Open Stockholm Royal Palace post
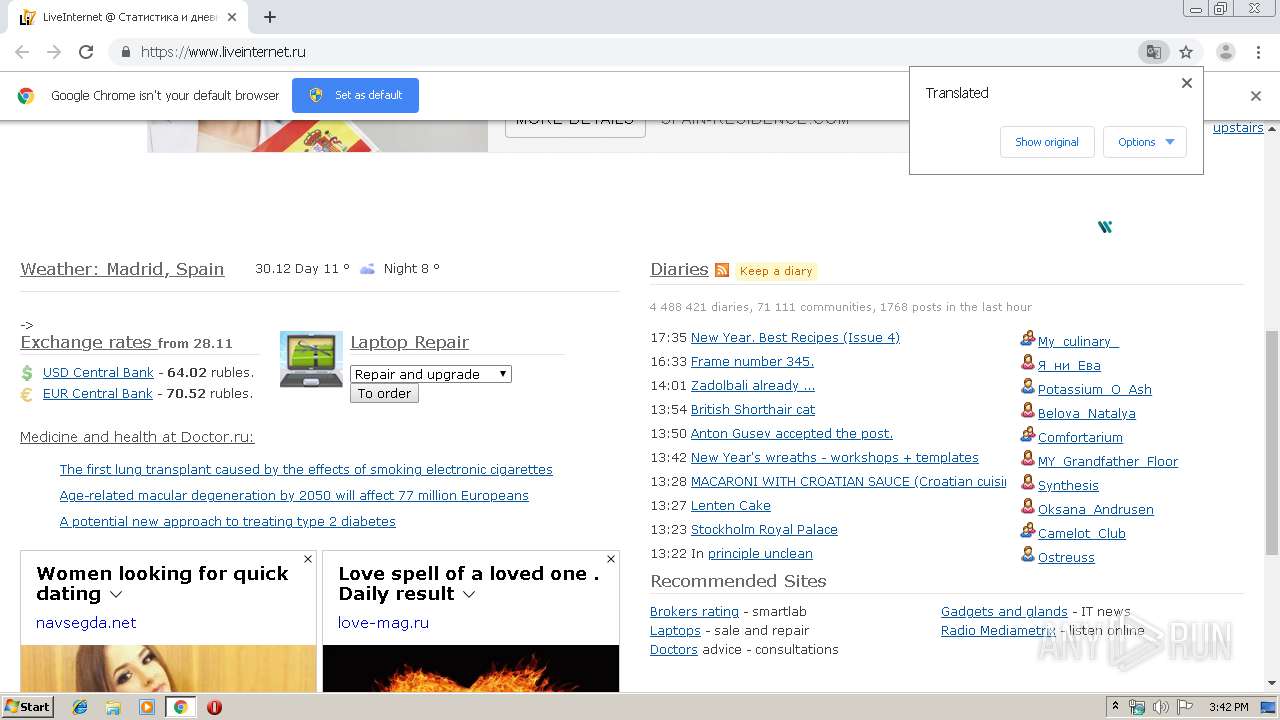The width and height of the screenshot is (1280, 720). click(x=764, y=530)
